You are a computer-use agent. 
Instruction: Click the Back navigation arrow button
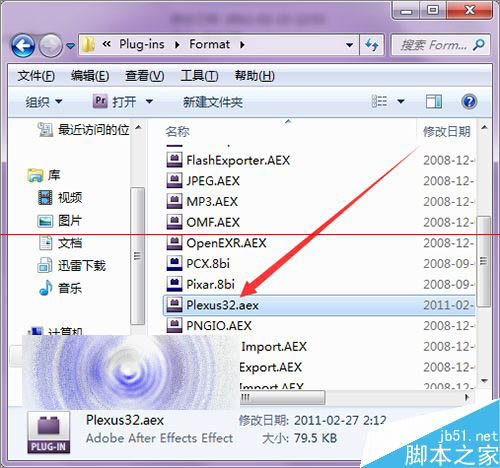(x=23, y=46)
